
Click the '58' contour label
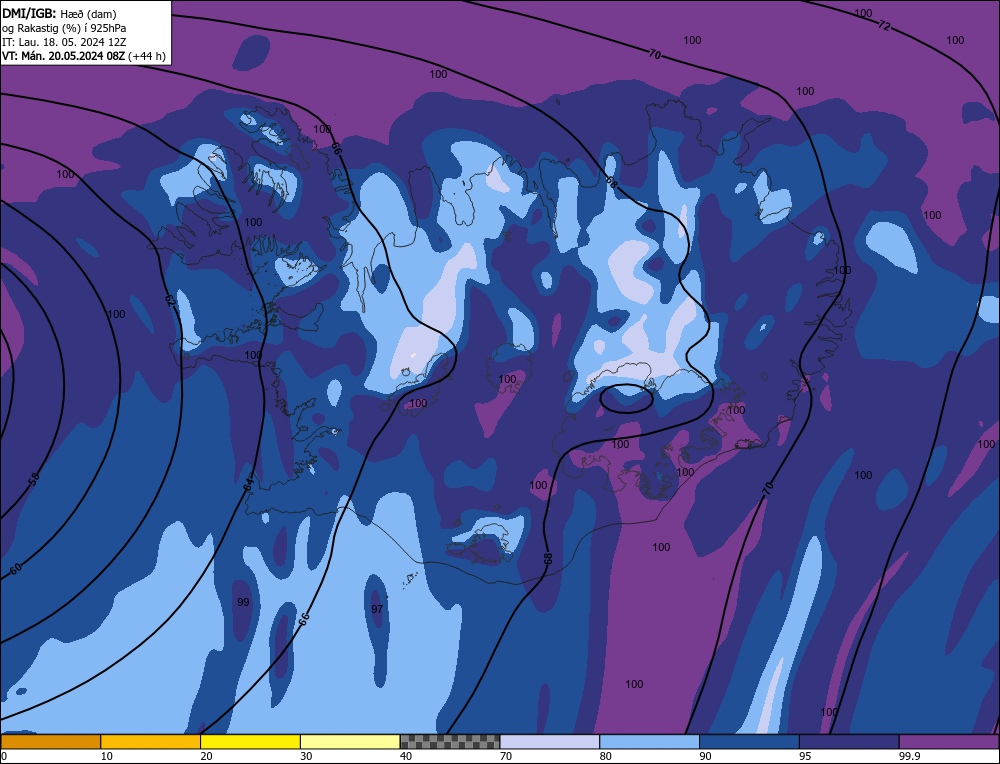34,479
